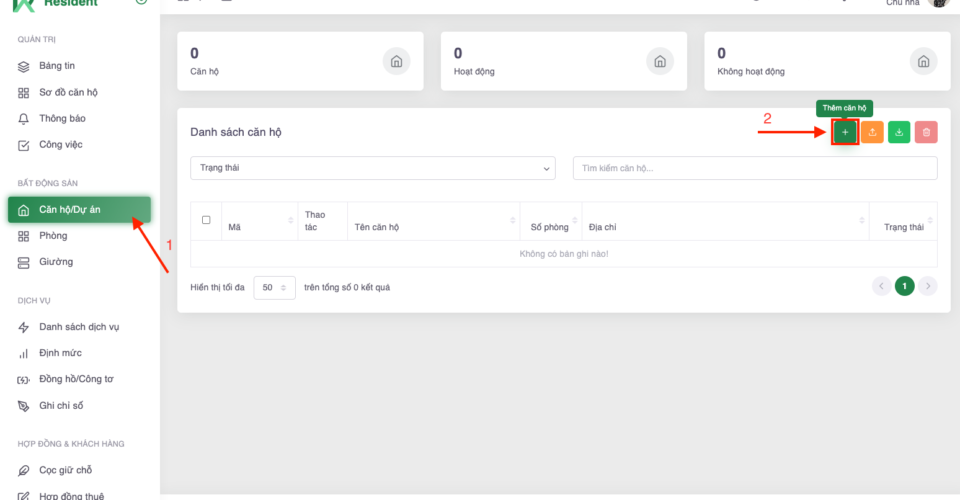Open Bảng tin in the sidebar
Image resolution: width=960 pixels, height=500 pixels.
[57, 66]
